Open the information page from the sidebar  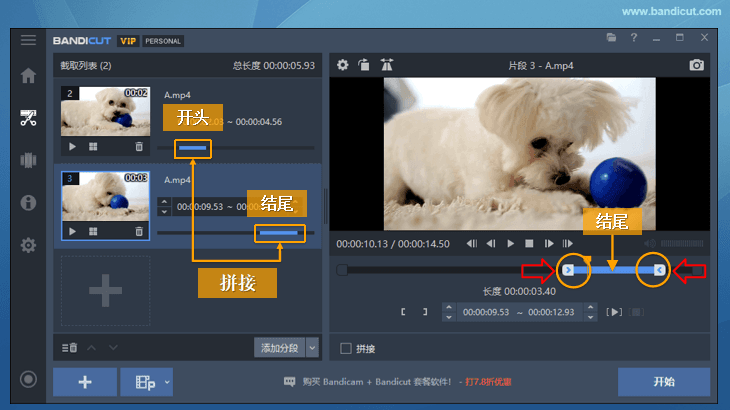[28, 203]
